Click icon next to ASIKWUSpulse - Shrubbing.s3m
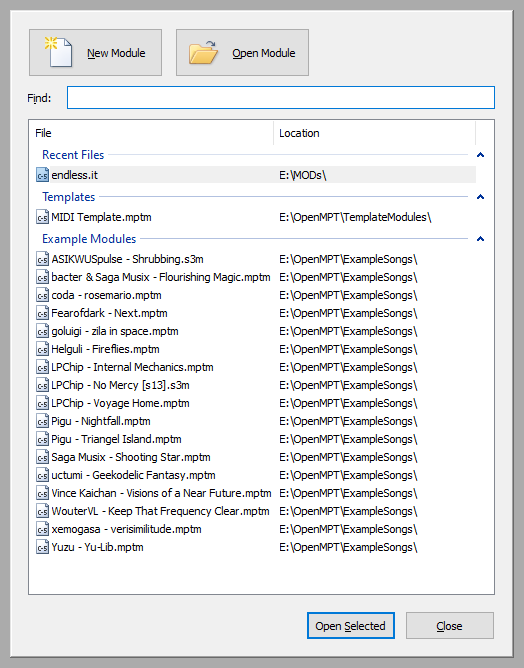 click(42, 259)
